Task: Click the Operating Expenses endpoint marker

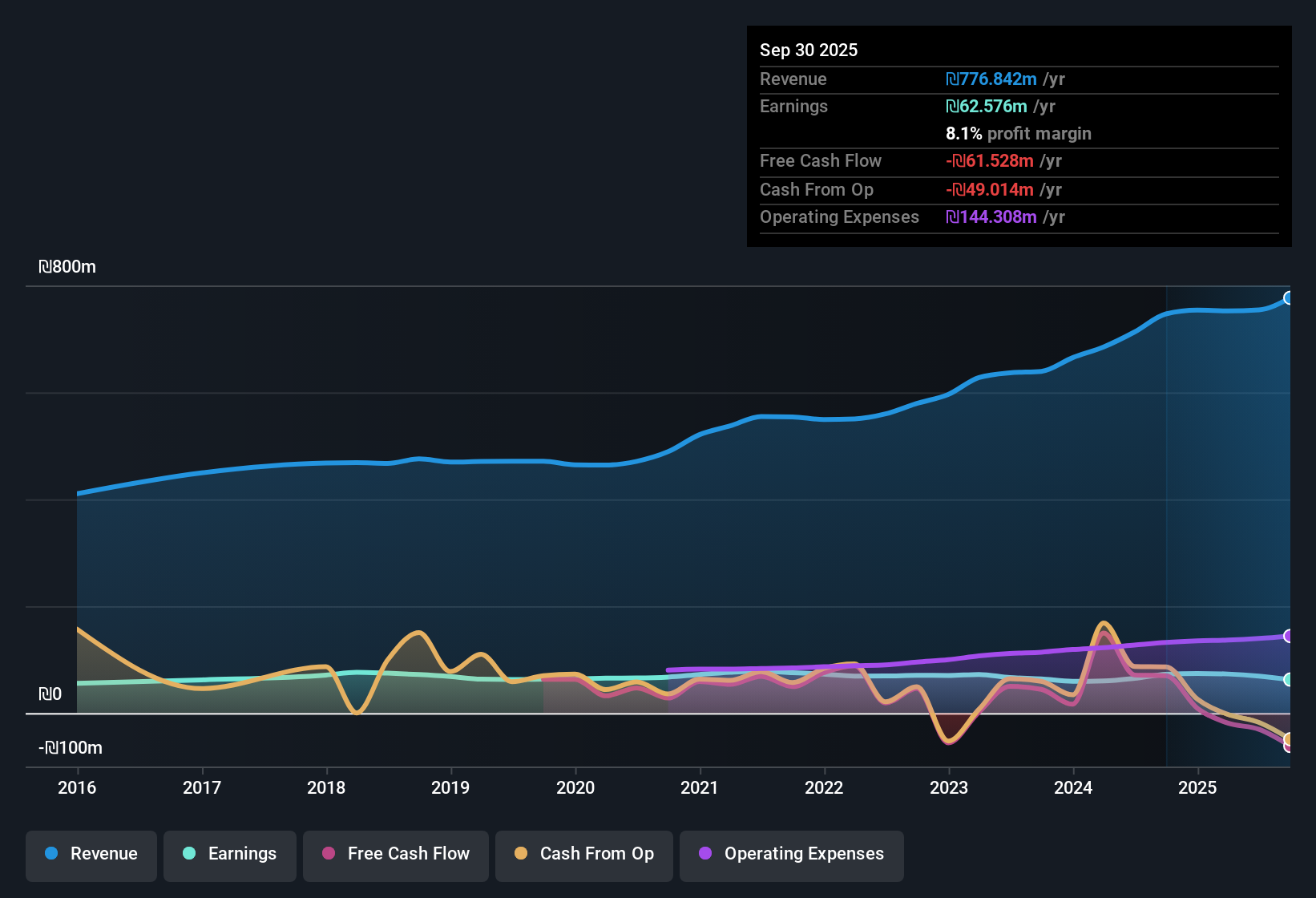Action: (x=1288, y=636)
